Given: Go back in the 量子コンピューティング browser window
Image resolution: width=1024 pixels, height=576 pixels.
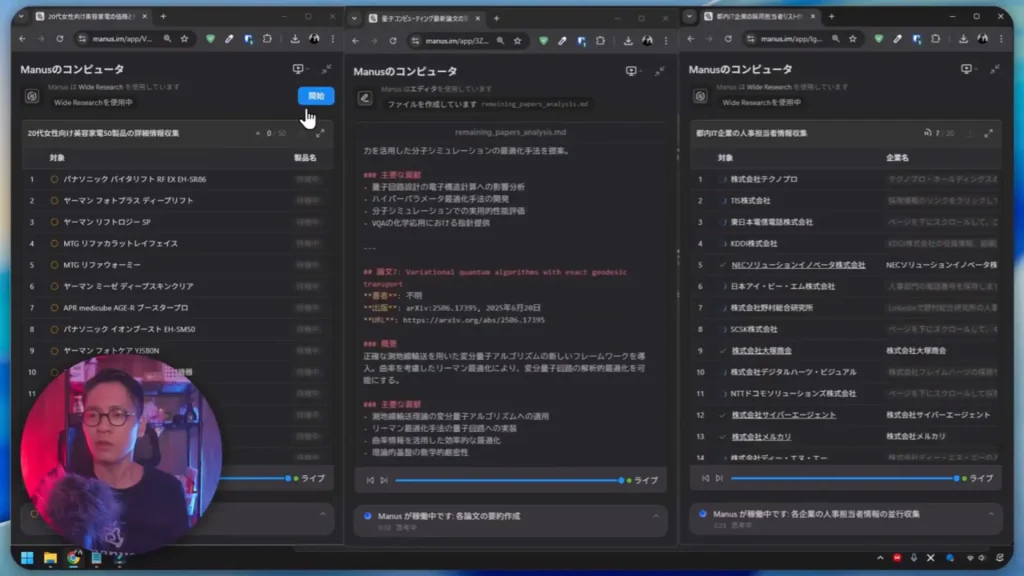Looking at the screenshot, I should [356, 41].
